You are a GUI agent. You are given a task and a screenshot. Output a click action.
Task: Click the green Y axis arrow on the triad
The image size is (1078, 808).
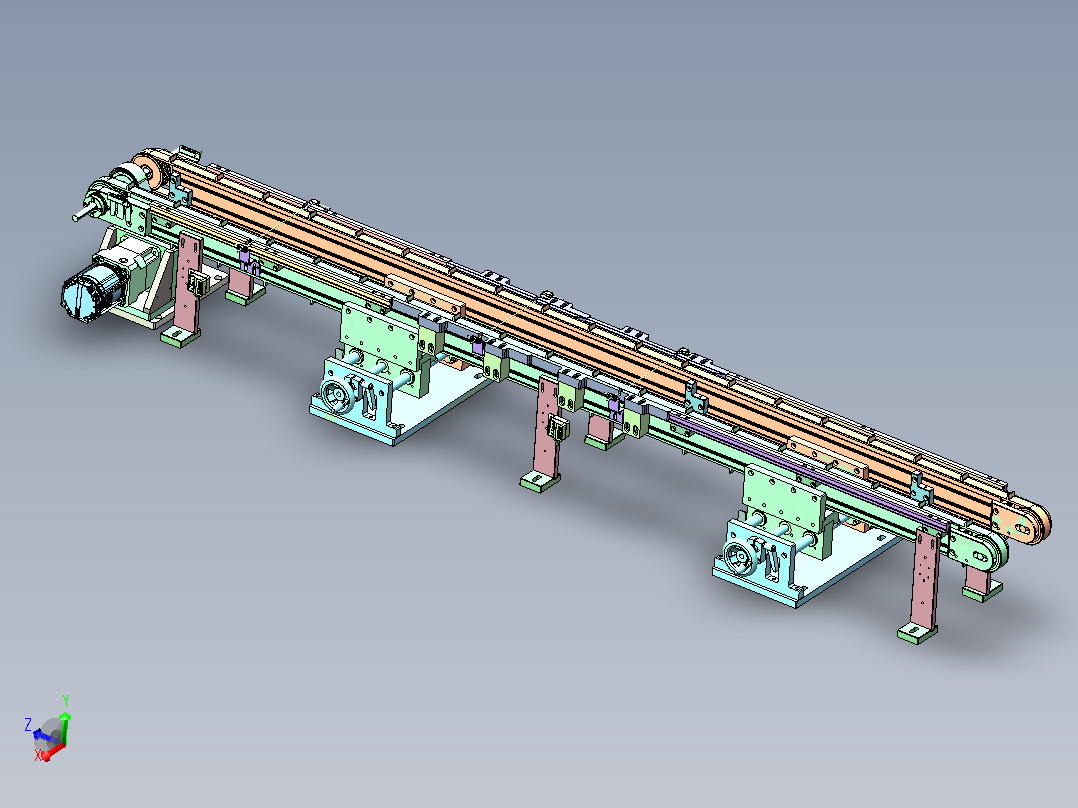[x=65, y=728]
